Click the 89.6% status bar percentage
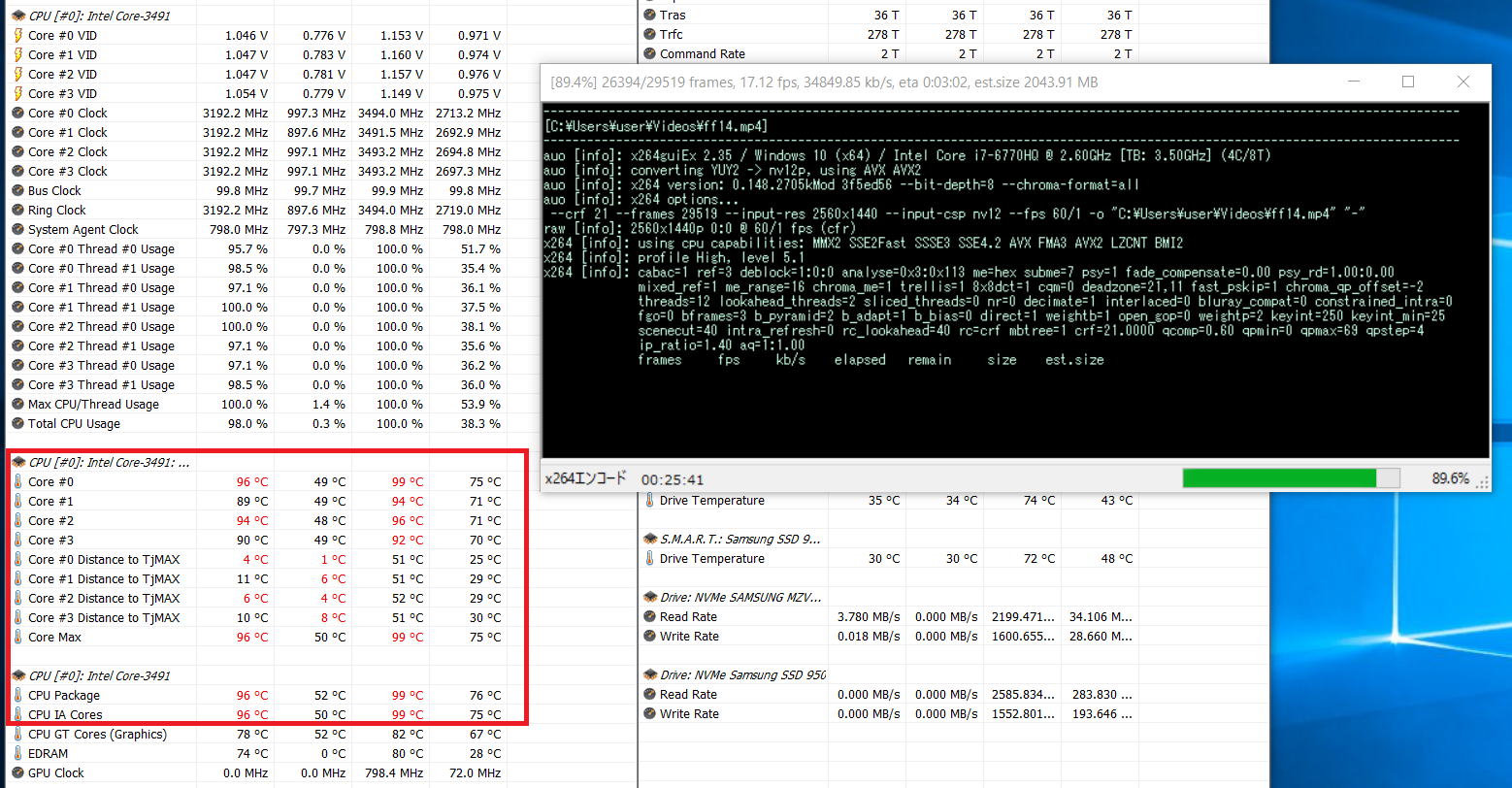Image resolution: width=1512 pixels, height=788 pixels. 1450,479
